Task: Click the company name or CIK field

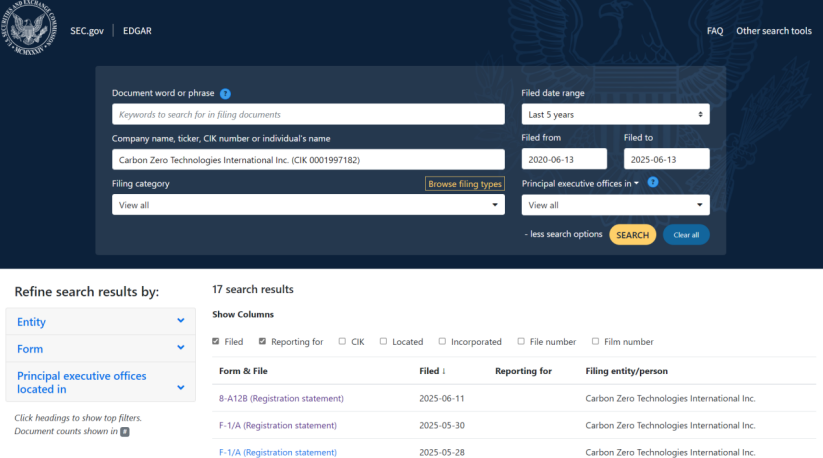Action: pos(308,159)
